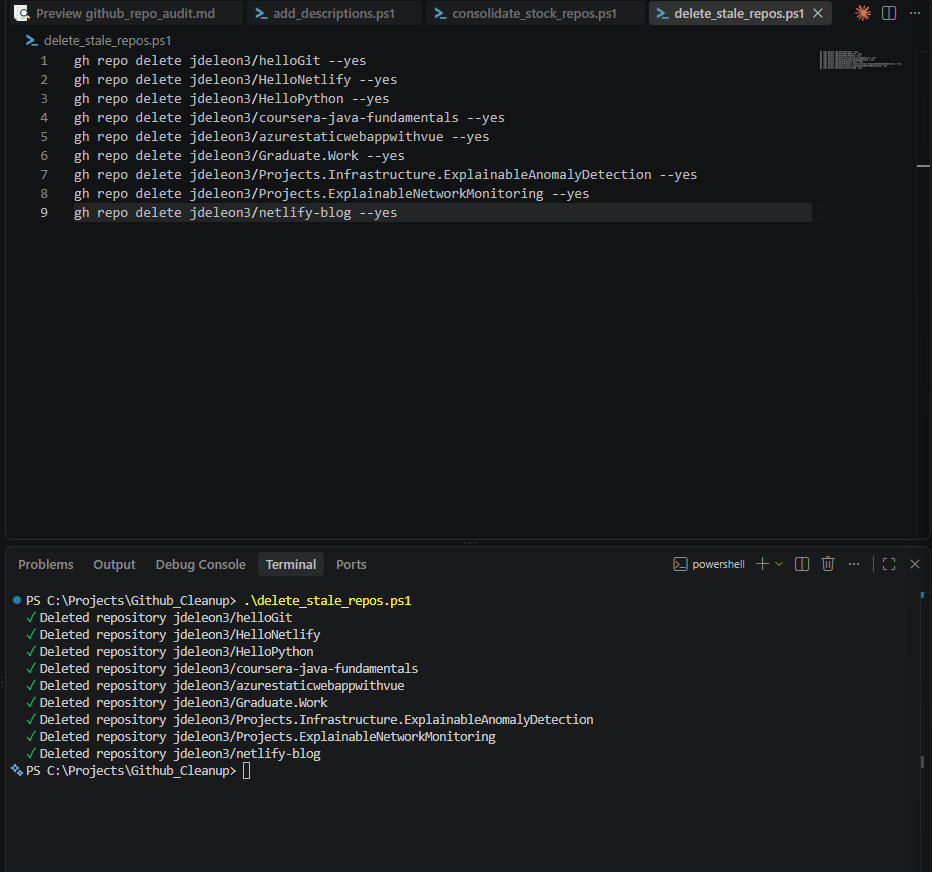Kill the terminal with the trash icon
932x872 pixels.
click(828, 564)
